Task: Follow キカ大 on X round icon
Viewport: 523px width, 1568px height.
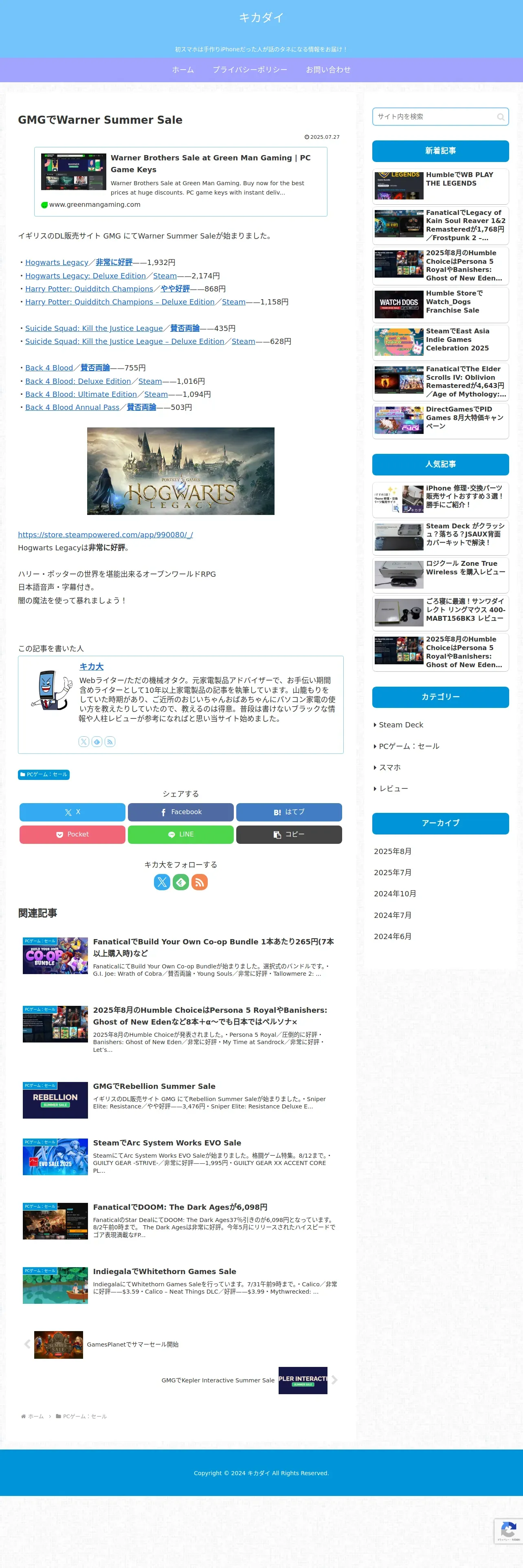Action: coord(162,882)
